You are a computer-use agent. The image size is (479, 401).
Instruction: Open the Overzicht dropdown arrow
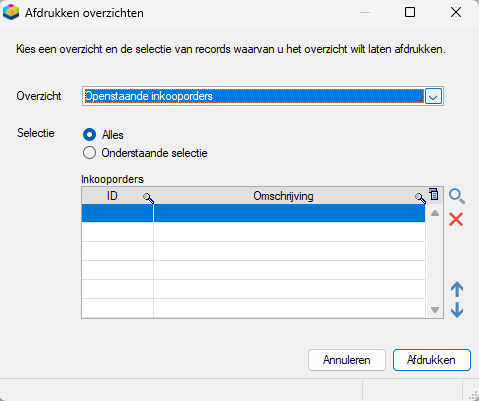coord(433,97)
